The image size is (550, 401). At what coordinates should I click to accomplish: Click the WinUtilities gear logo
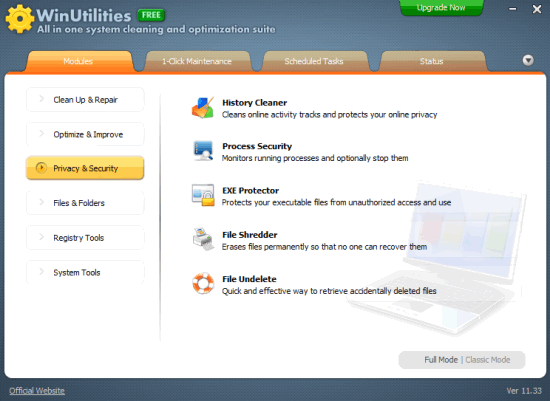(20, 19)
